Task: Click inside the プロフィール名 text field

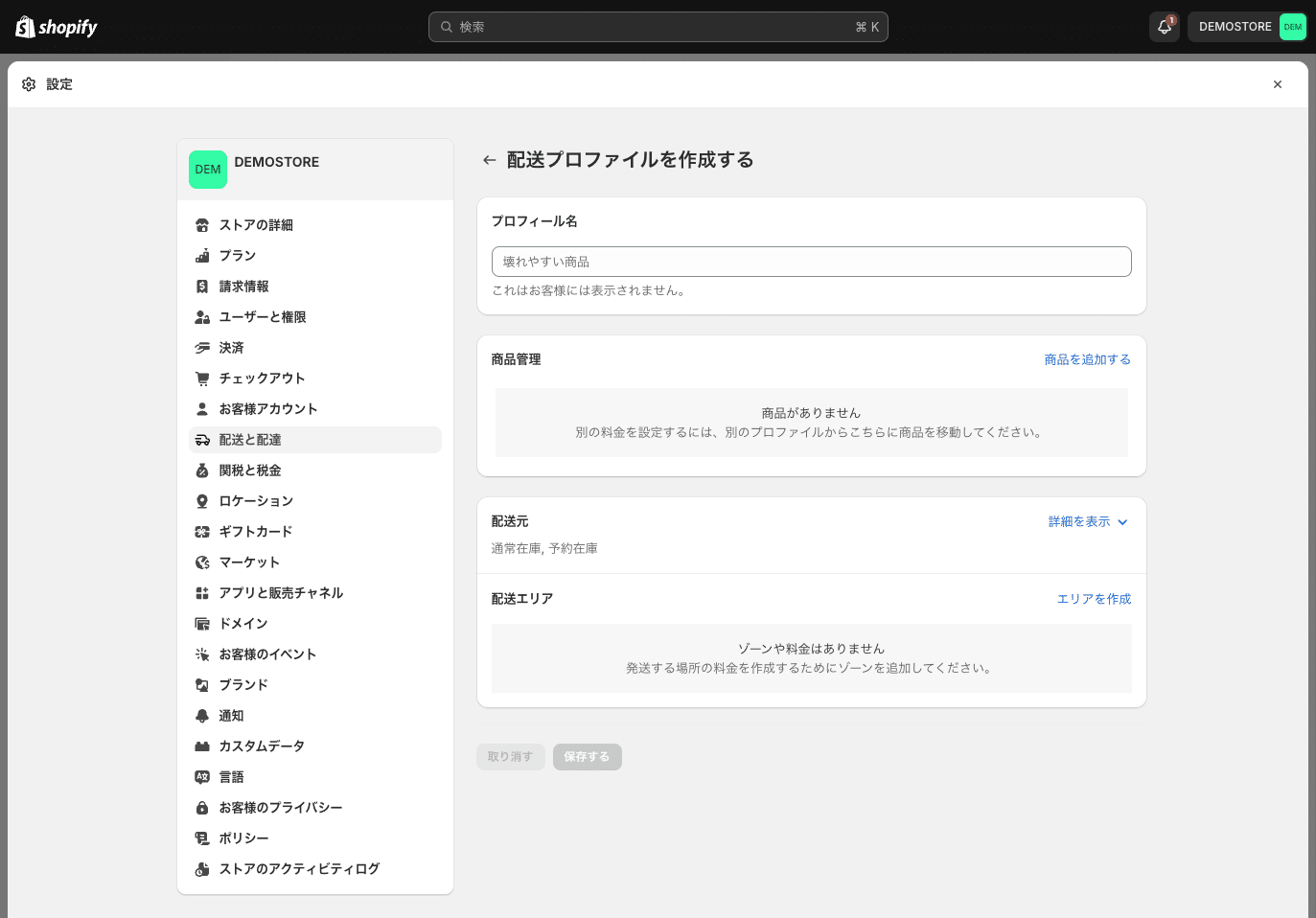Action: [x=811, y=261]
